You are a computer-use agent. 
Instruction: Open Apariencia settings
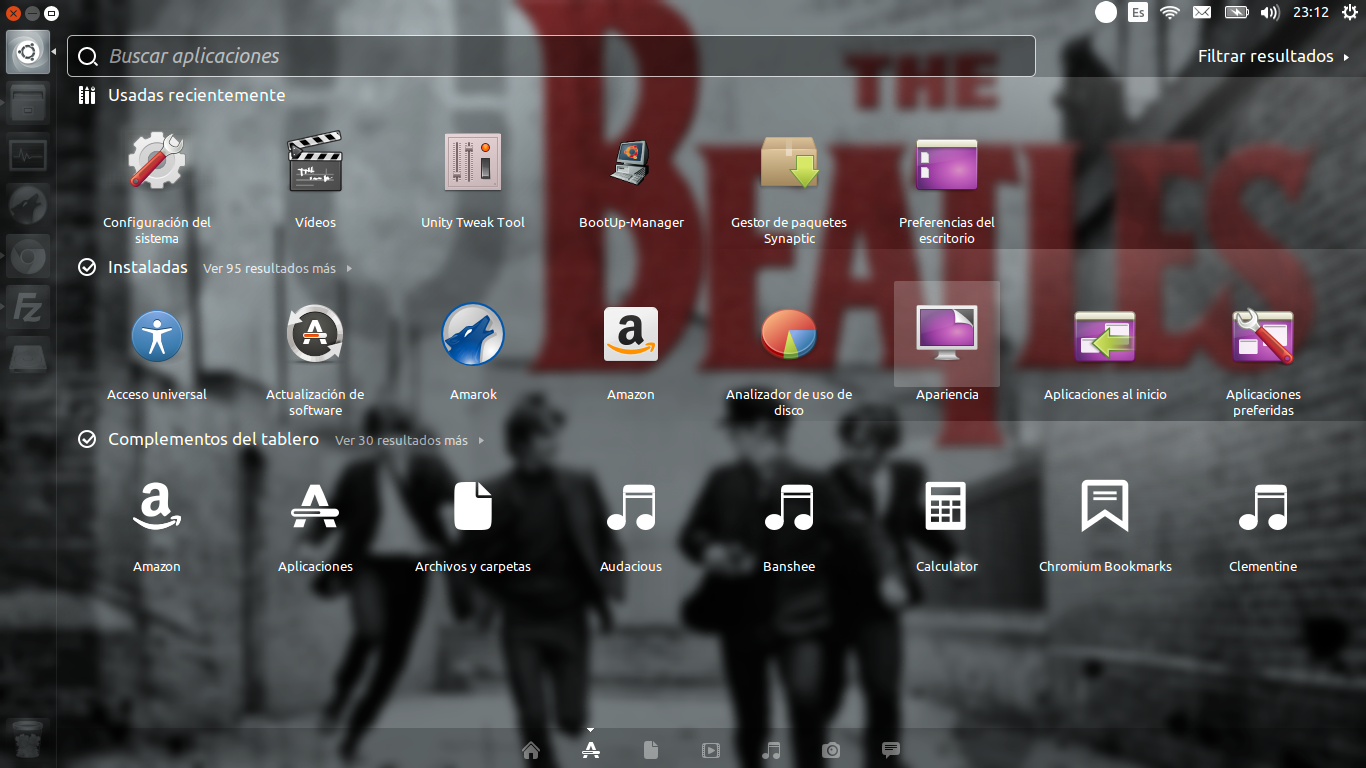pyautogui.click(x=947, y=334)
